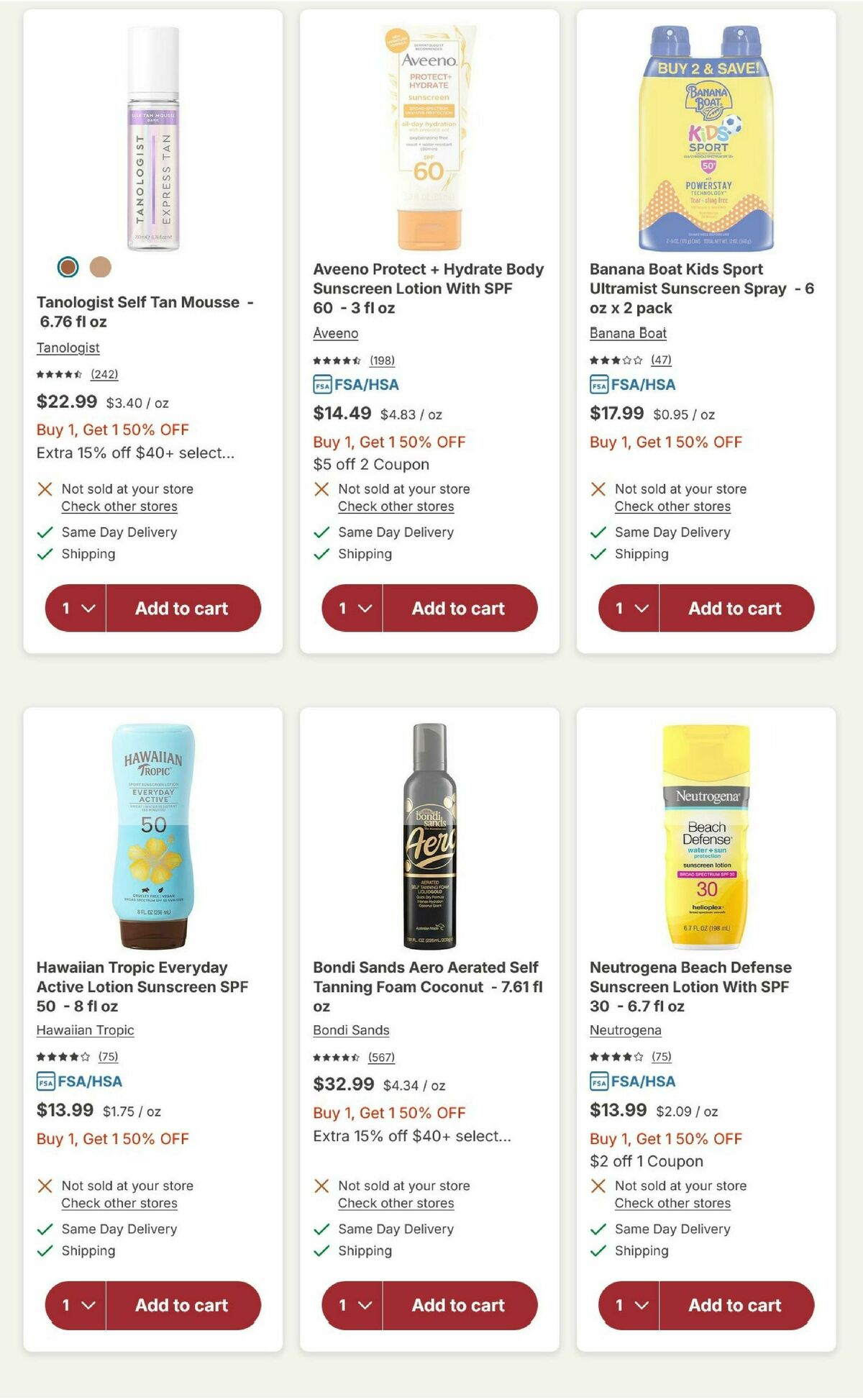Expand quantity selector for Neutrogena lotion
This screenshot has height=1400, width=863.
tap(628, 1305)
